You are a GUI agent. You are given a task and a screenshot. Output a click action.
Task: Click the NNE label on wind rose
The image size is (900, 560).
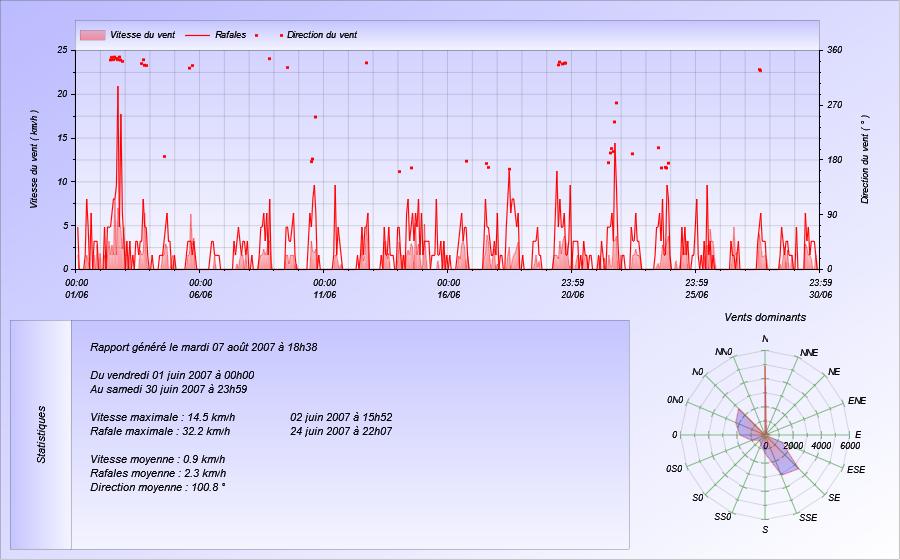(x=809, y=353)
